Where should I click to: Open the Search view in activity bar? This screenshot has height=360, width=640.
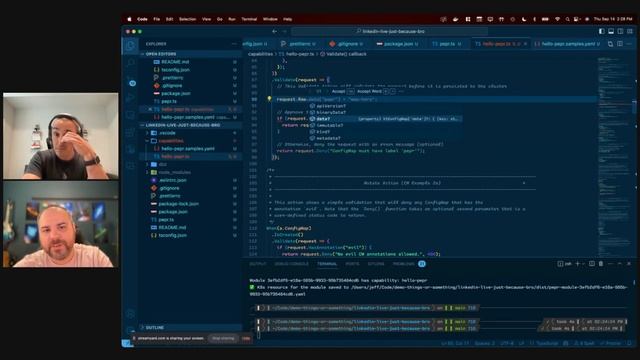pyautogui.click(x=131, y=62)
